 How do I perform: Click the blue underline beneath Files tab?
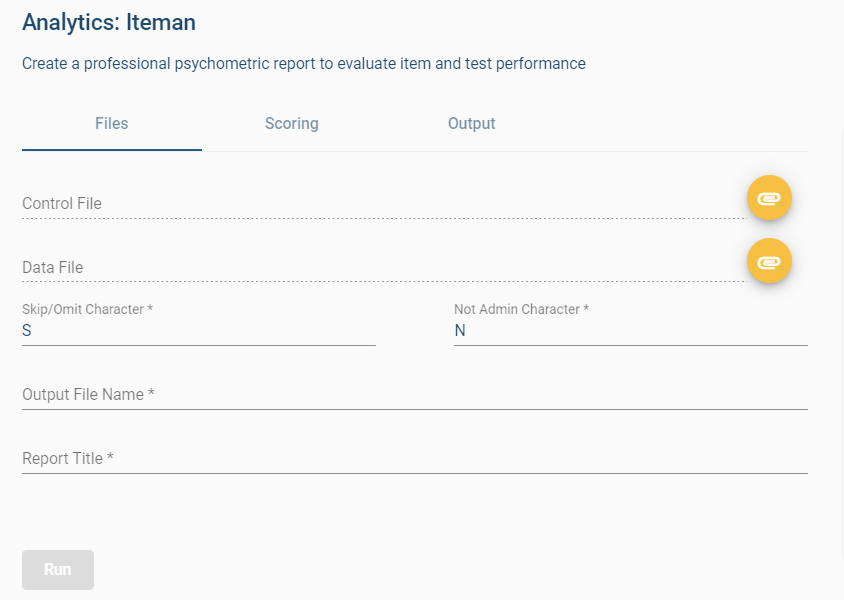pyautogui.click(x=112, y=150)
